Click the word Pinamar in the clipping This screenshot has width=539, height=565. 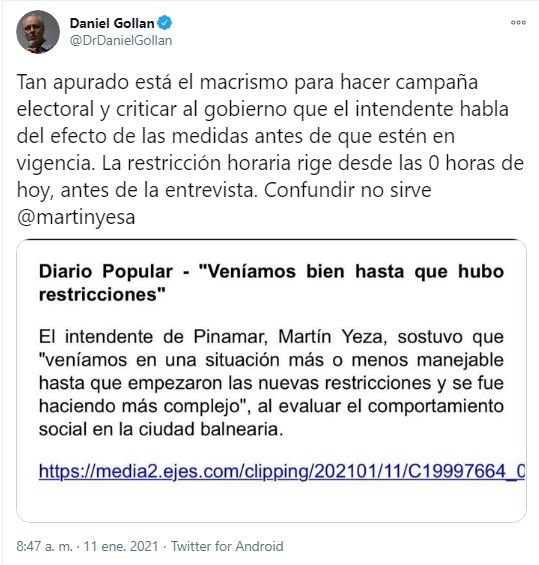tap(230, 337)
